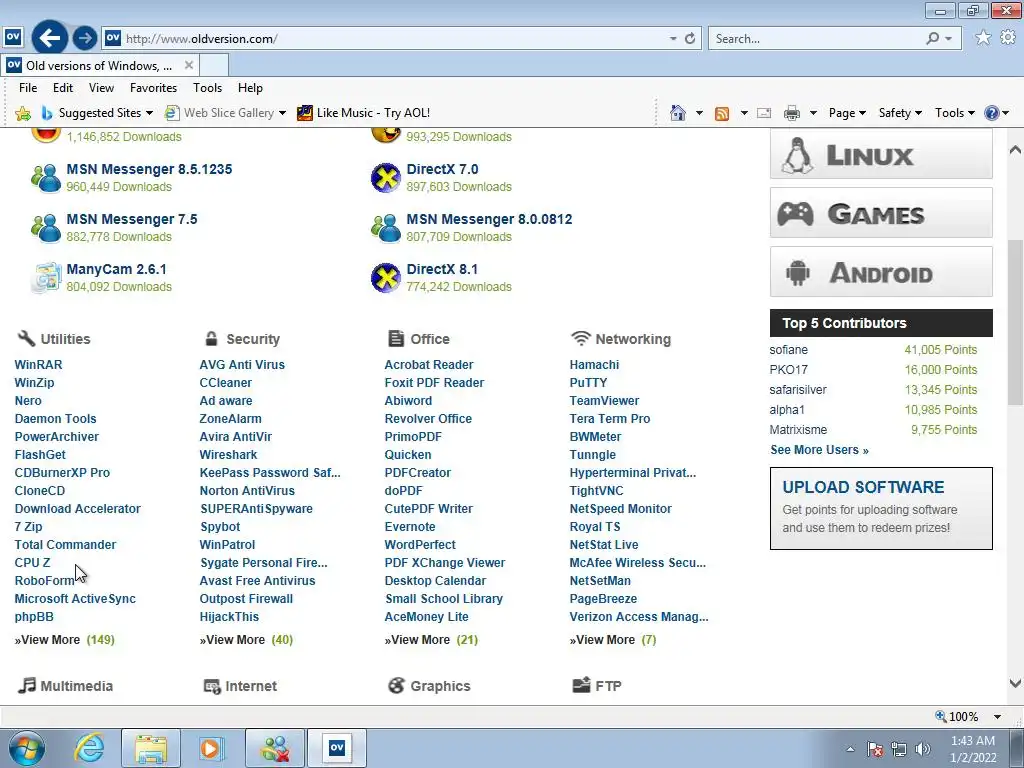This screenshot has width=1024, height=768.
Task: Open the Tools command bar dropdown
Action: point(954,113)
